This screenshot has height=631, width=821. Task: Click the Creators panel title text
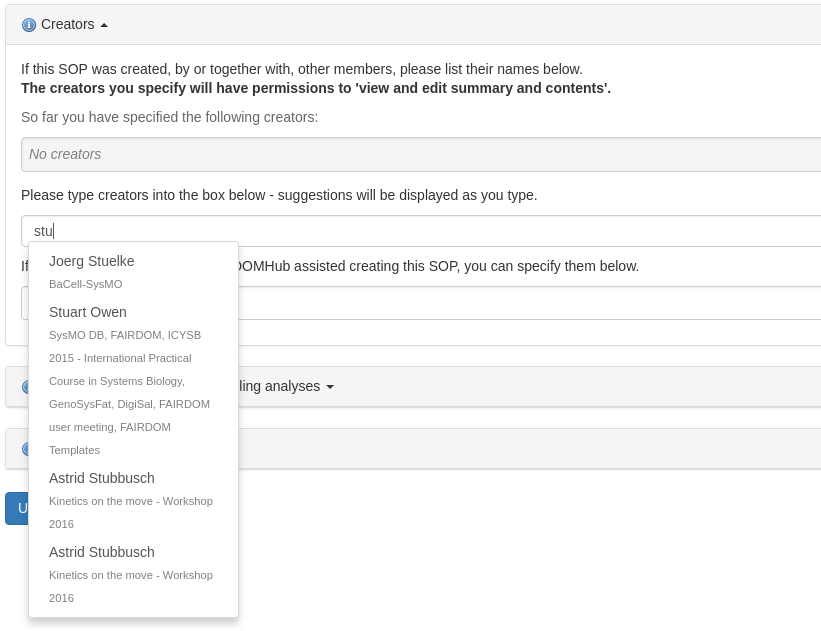pos(67,24)
